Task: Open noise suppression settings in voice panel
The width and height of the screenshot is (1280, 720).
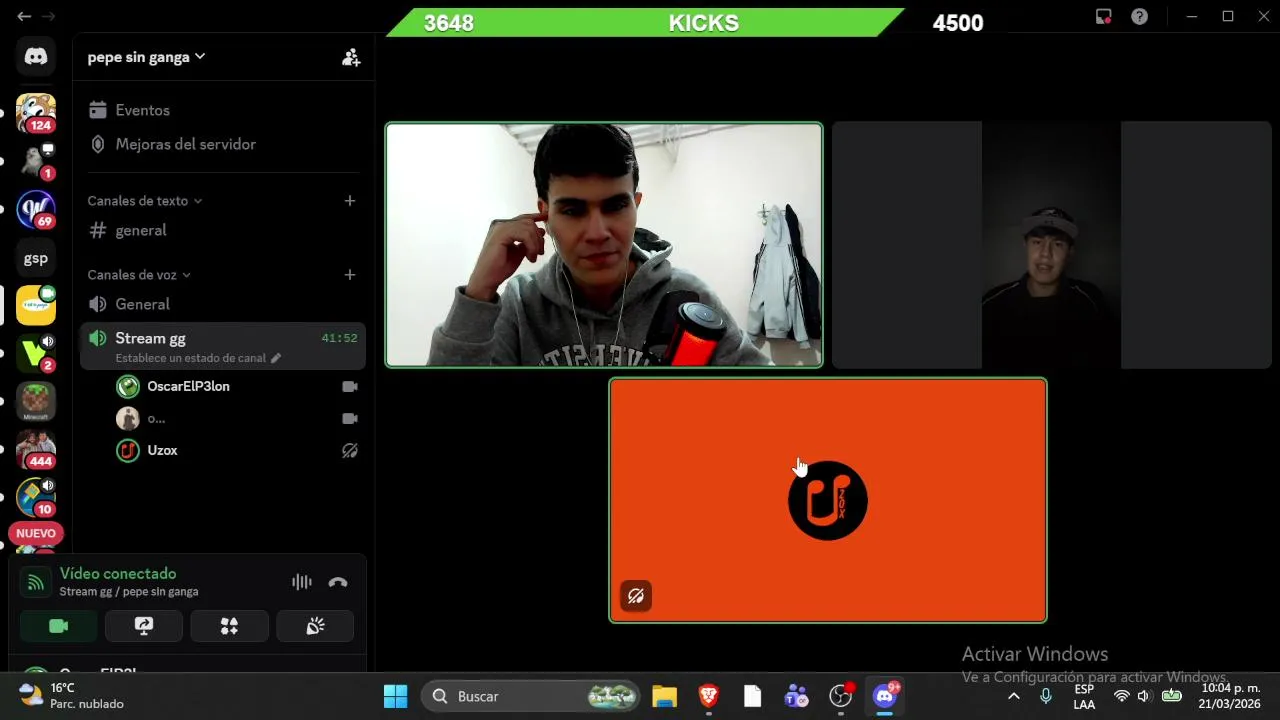Action: [x=302, y=582]
